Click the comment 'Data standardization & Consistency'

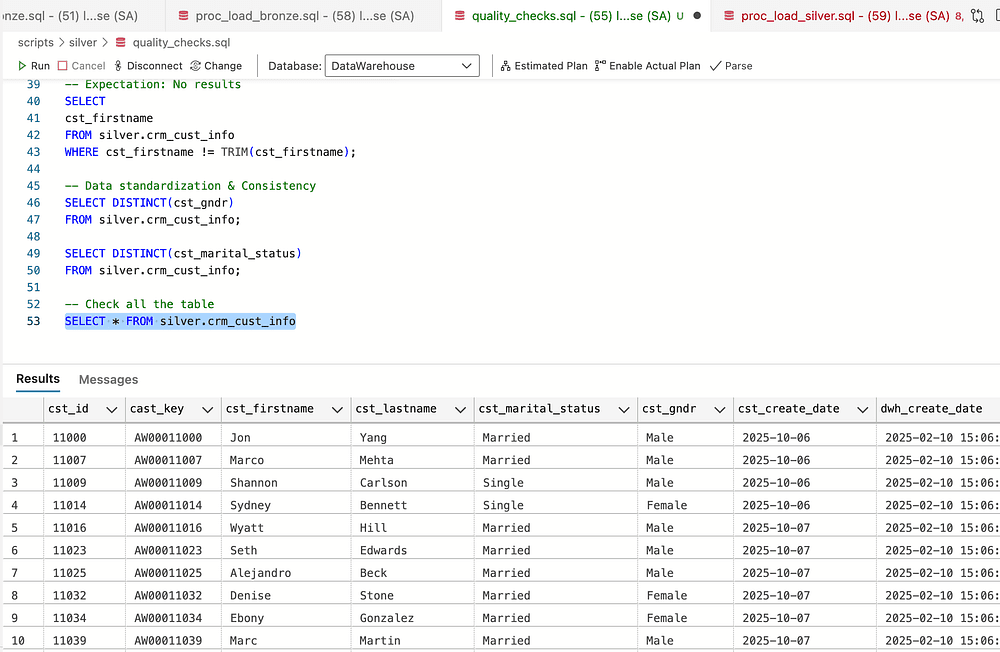pyautogui.click(x=190, y=186)
